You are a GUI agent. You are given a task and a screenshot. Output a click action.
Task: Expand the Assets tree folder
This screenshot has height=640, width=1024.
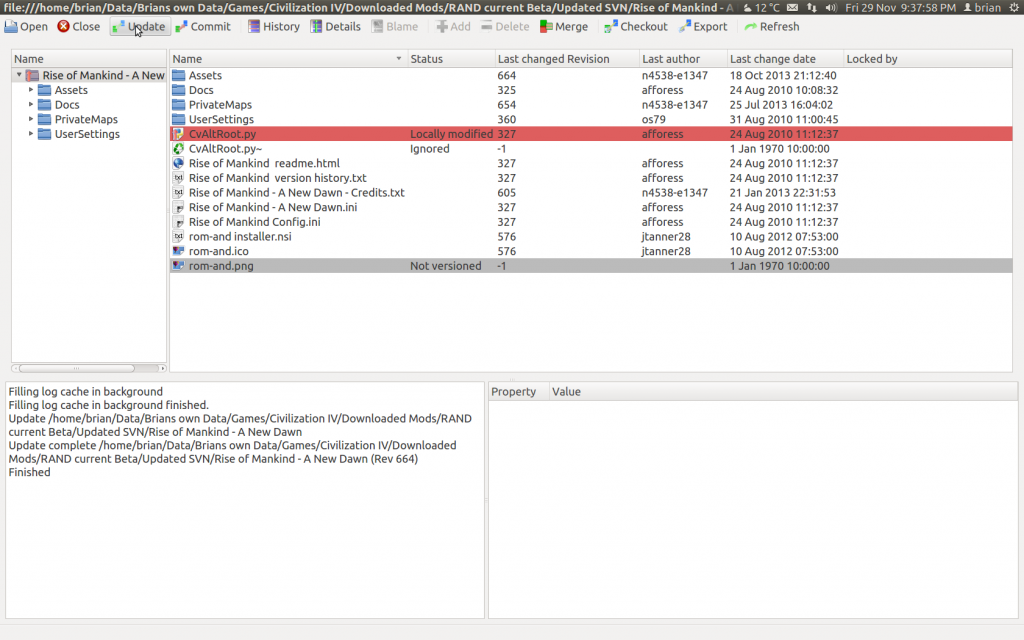31,90
